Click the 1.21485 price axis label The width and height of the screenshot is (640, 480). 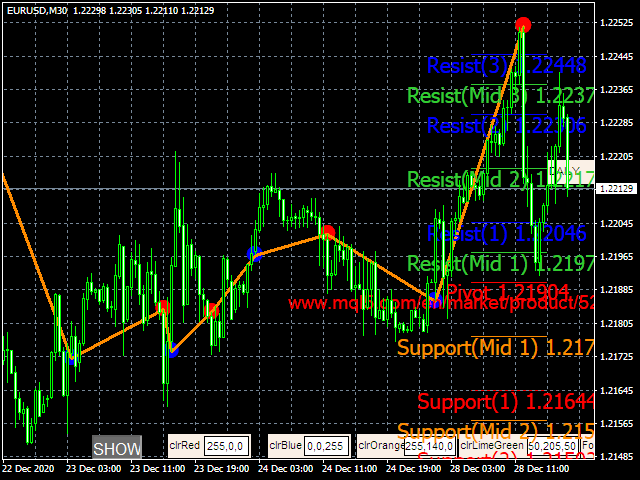[616, 457]
